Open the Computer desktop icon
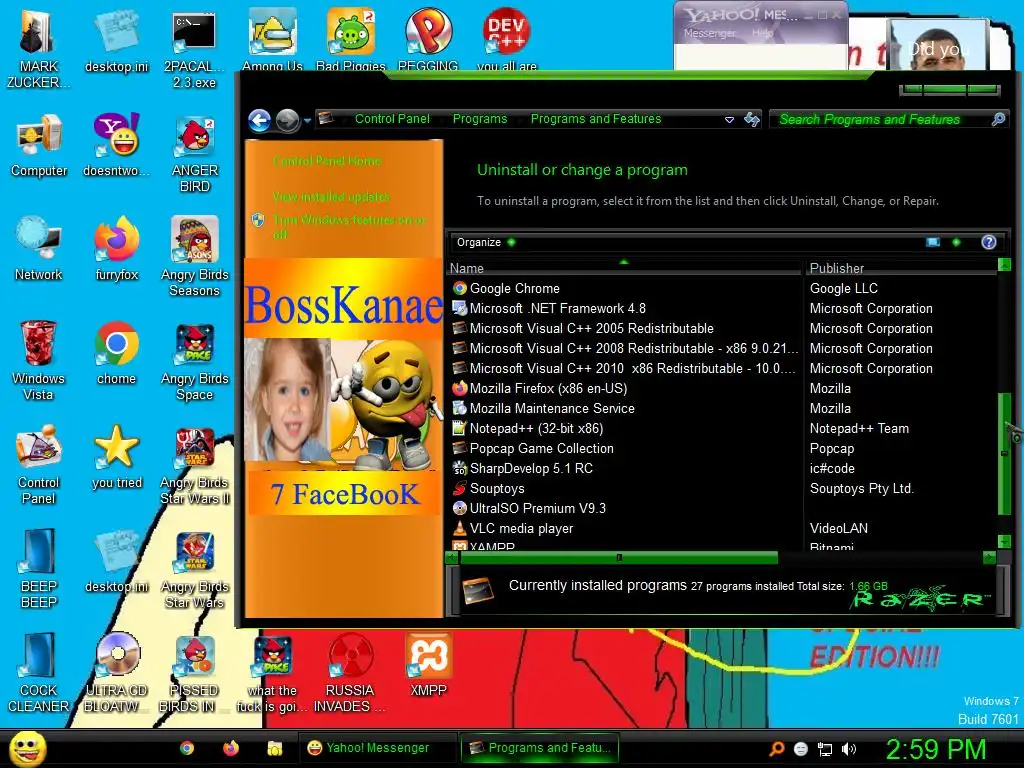This screenshot has height=768, width=1024. point(39,145)
